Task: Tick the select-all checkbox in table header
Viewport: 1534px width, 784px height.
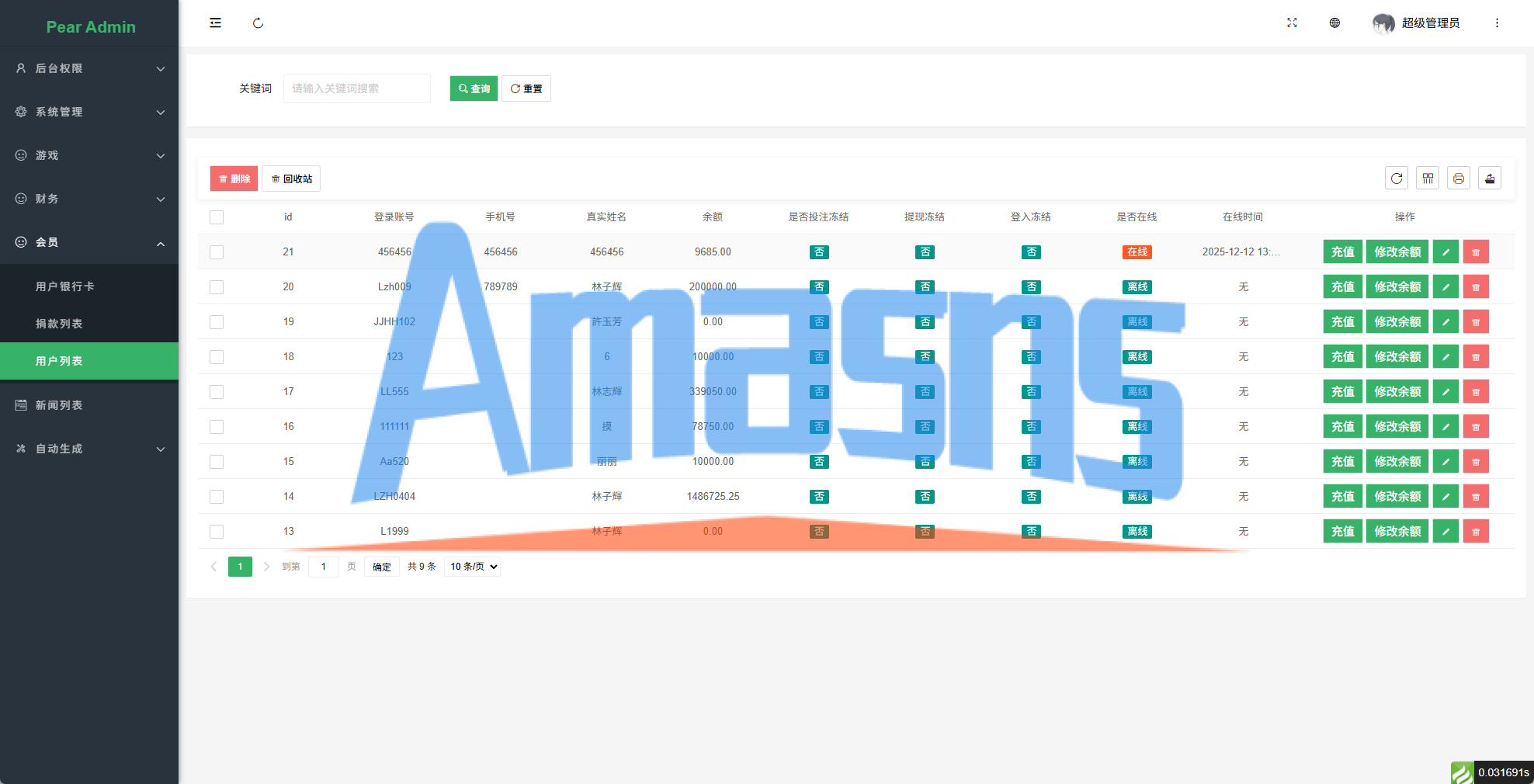Action: [x=217, y=217]
